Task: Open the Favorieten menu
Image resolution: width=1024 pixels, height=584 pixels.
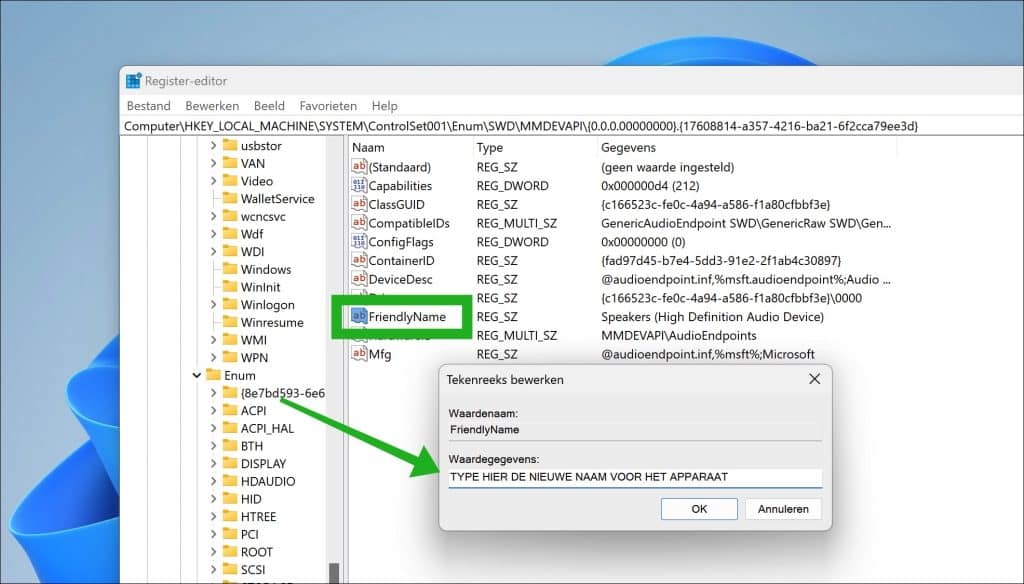Action: point(328,105)
